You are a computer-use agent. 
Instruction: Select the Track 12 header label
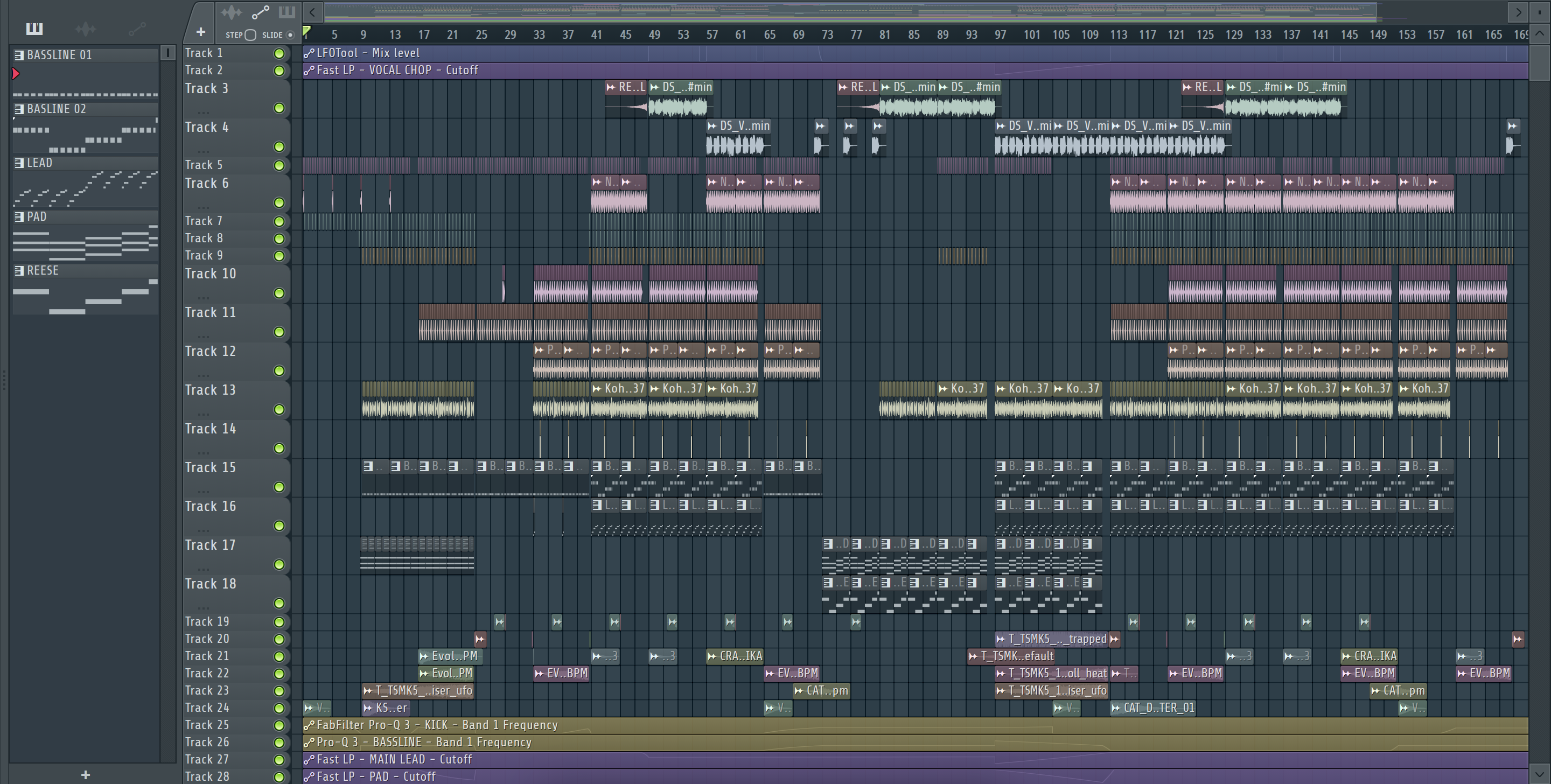coord(210,351)
